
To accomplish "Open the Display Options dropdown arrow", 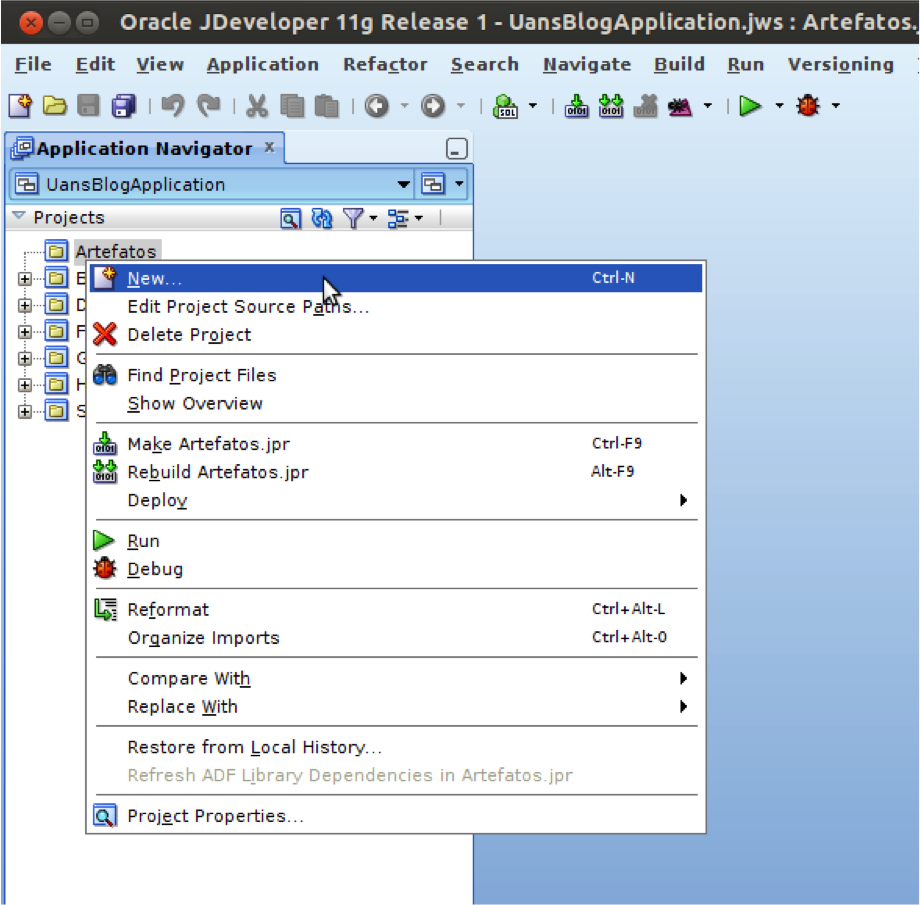I will click(419, 219).
